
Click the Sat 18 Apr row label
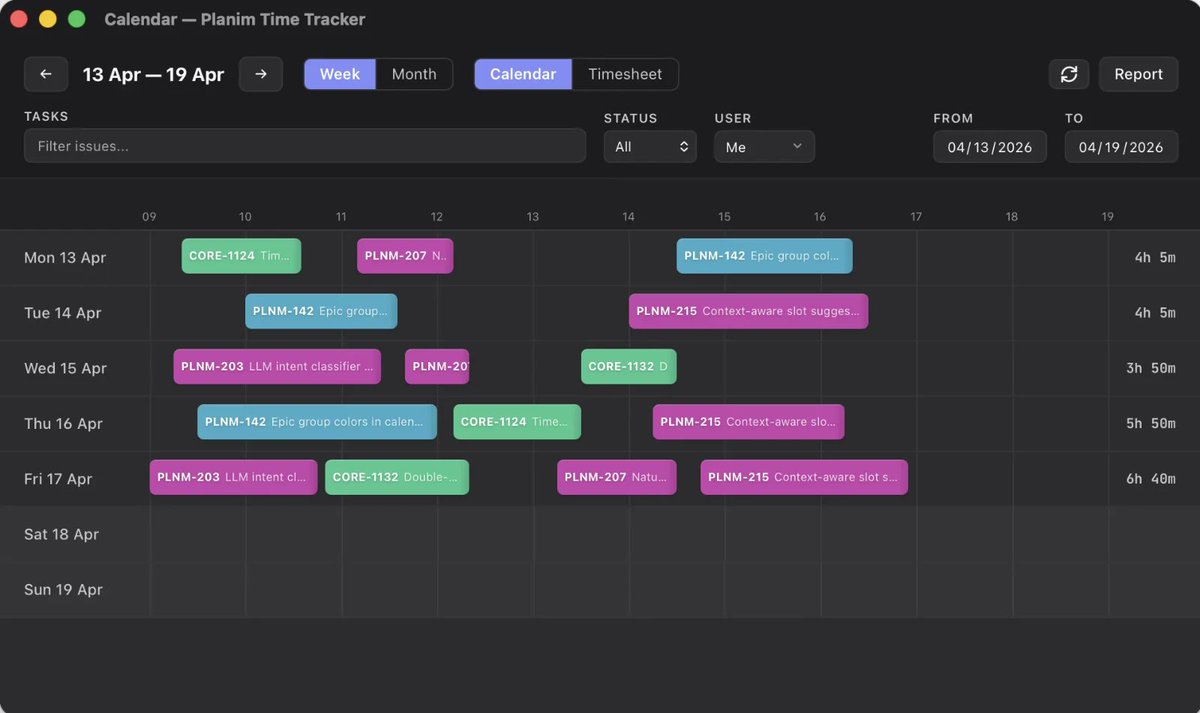click(x=61, y=534)
